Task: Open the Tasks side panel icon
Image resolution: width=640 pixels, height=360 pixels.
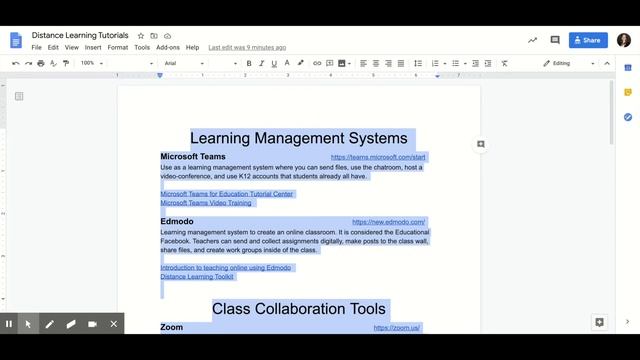Action: point(628,117)
